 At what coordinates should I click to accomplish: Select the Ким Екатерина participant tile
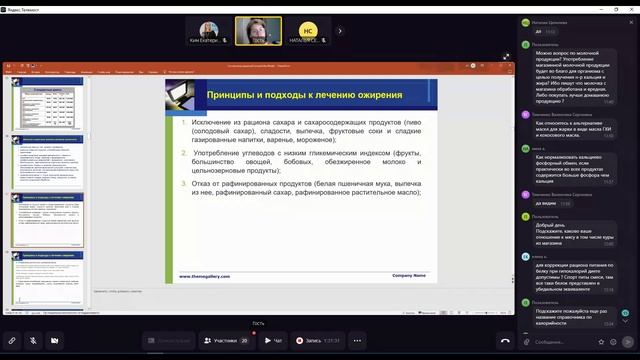pos(209,31)
